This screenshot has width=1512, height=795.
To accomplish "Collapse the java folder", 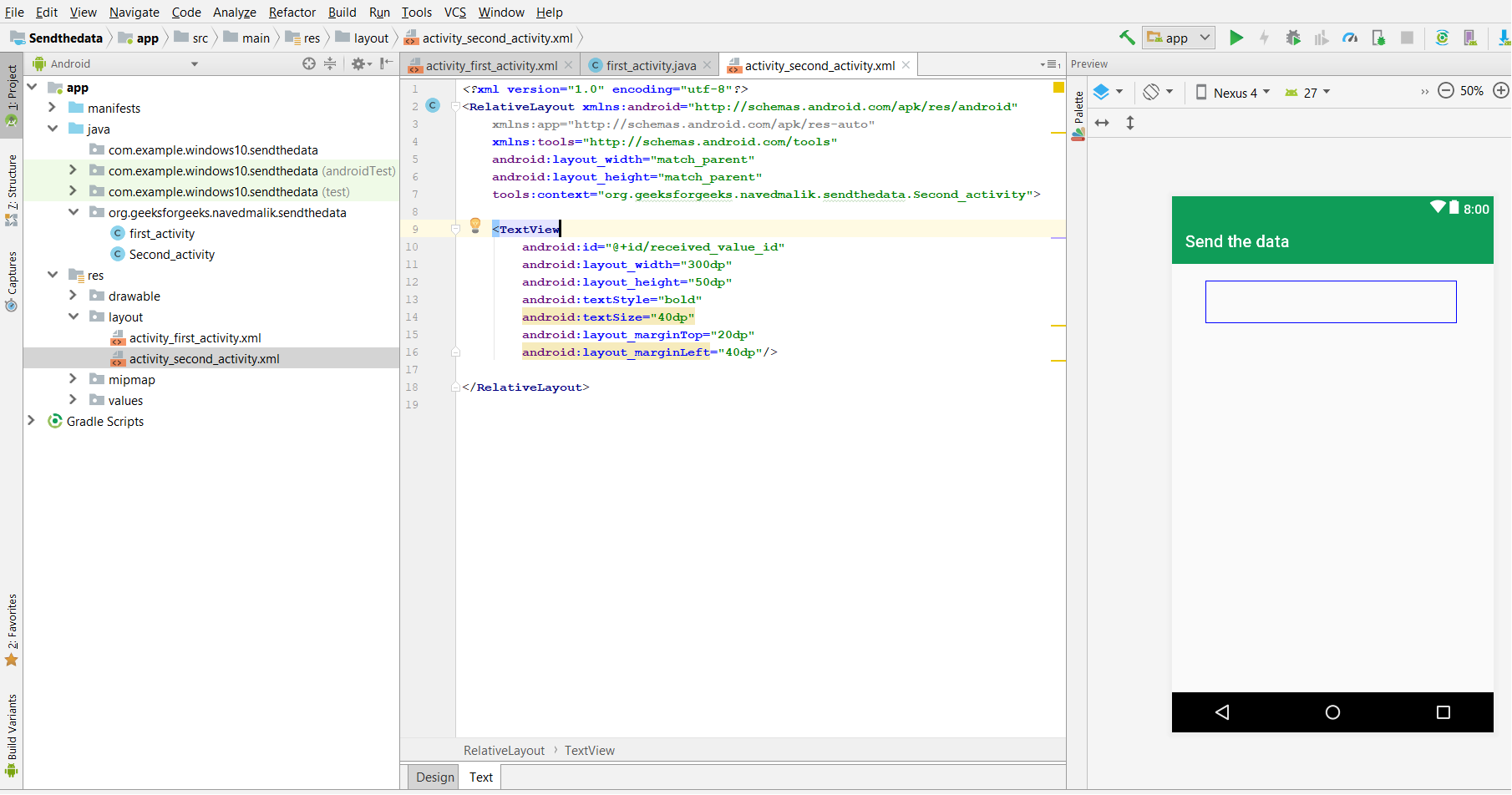I will (x=52, y=129).
